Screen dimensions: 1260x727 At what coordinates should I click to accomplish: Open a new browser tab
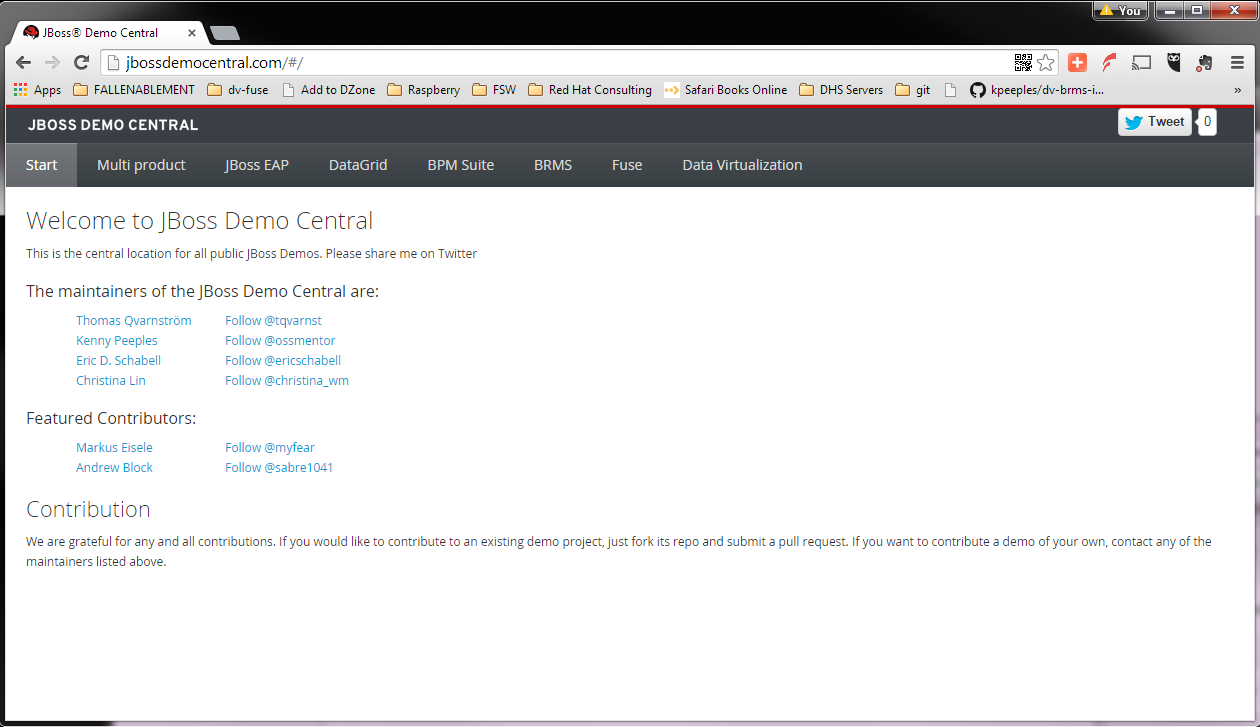click(225, 33)
